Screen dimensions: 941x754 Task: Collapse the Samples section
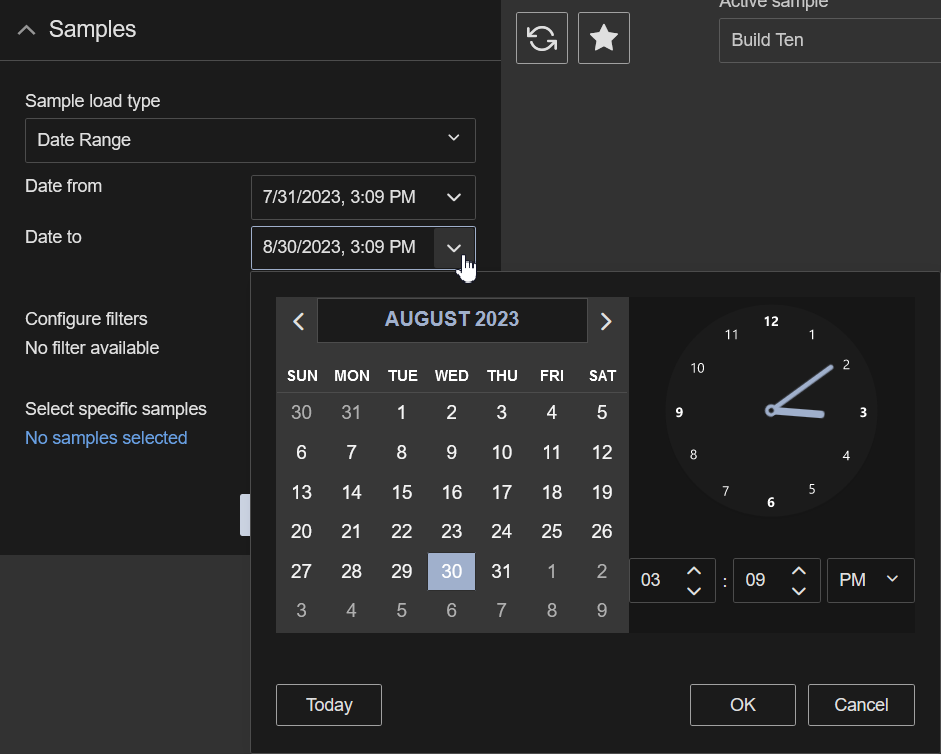(x=28, y=30)
